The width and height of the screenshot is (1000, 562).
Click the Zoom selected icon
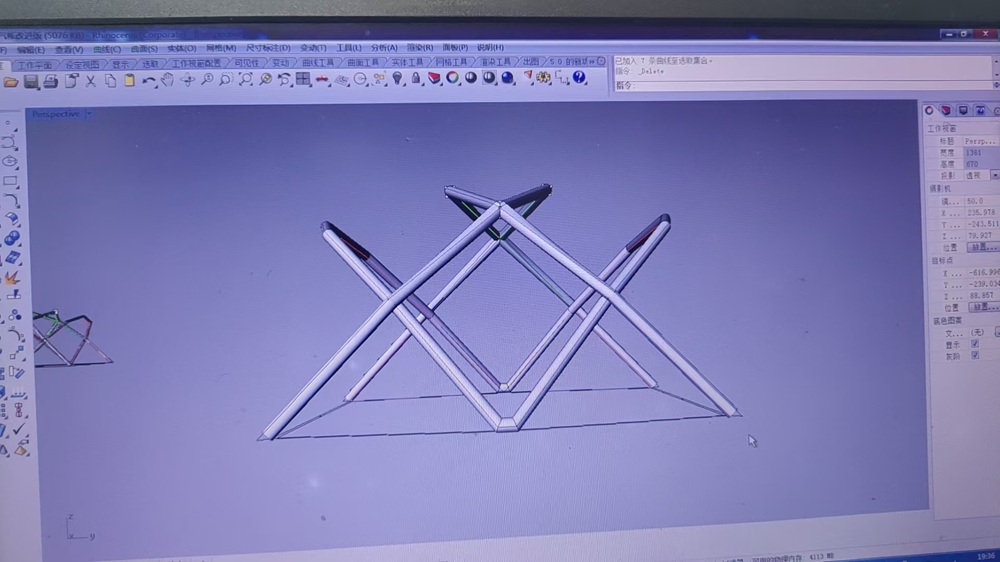[265, 79]
